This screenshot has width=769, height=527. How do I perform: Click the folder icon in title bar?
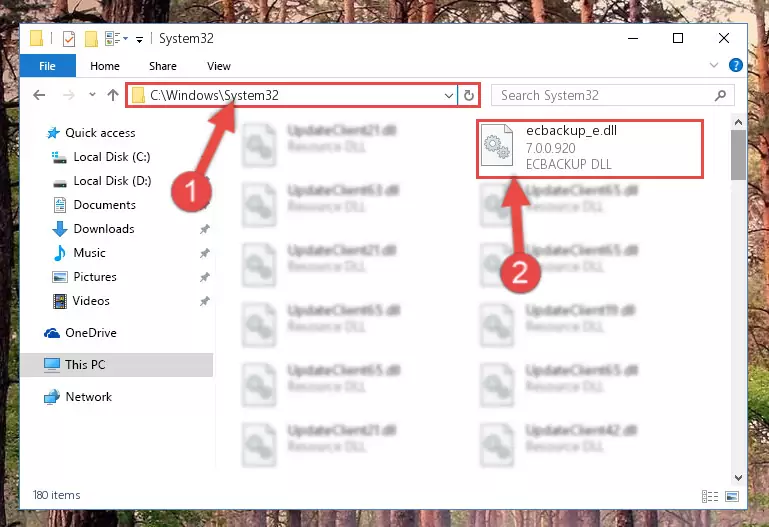pyautogui.click(x=37, y=38)
